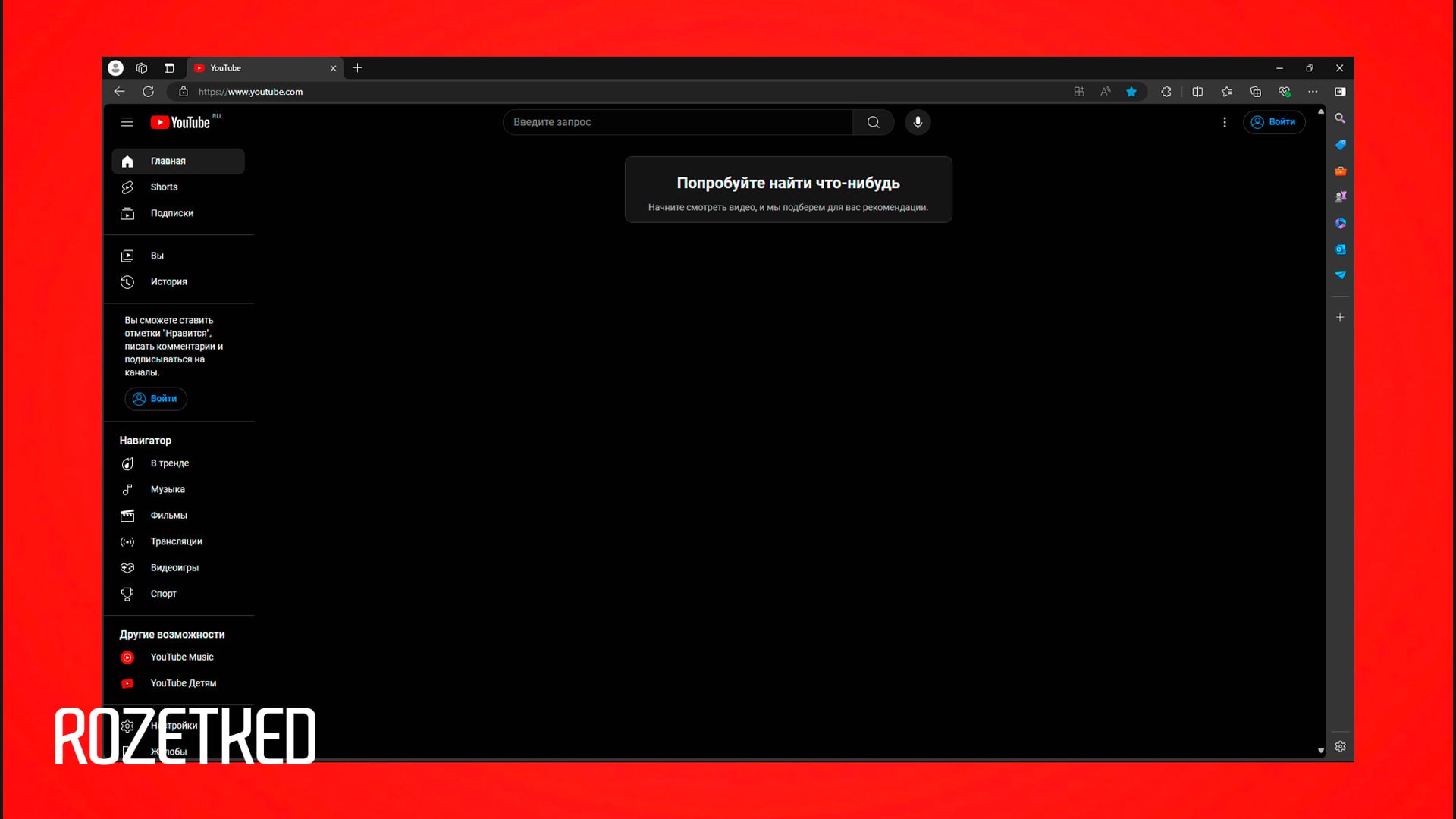Viewport: 1456px width, 819px height.
Task: Select В тренде in Навигатор
Action: point(169,463)
